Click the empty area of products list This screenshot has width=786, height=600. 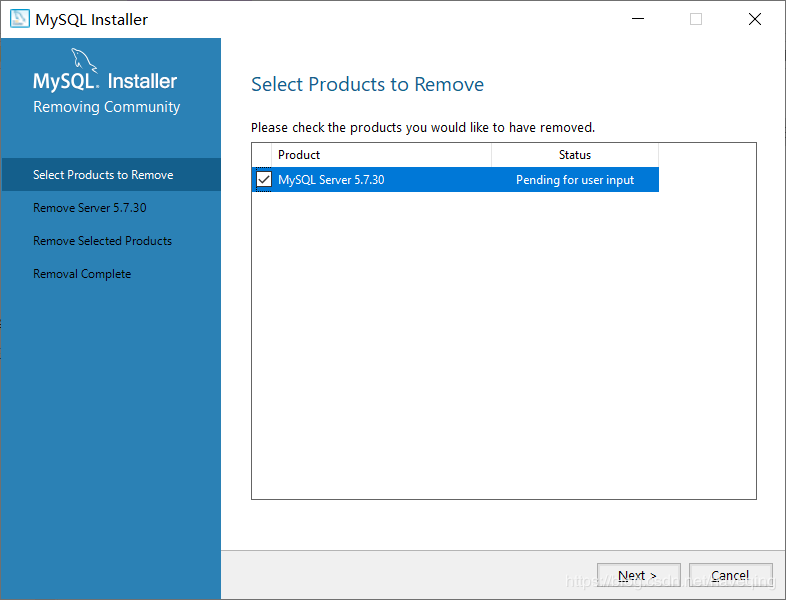click(503, 350)
